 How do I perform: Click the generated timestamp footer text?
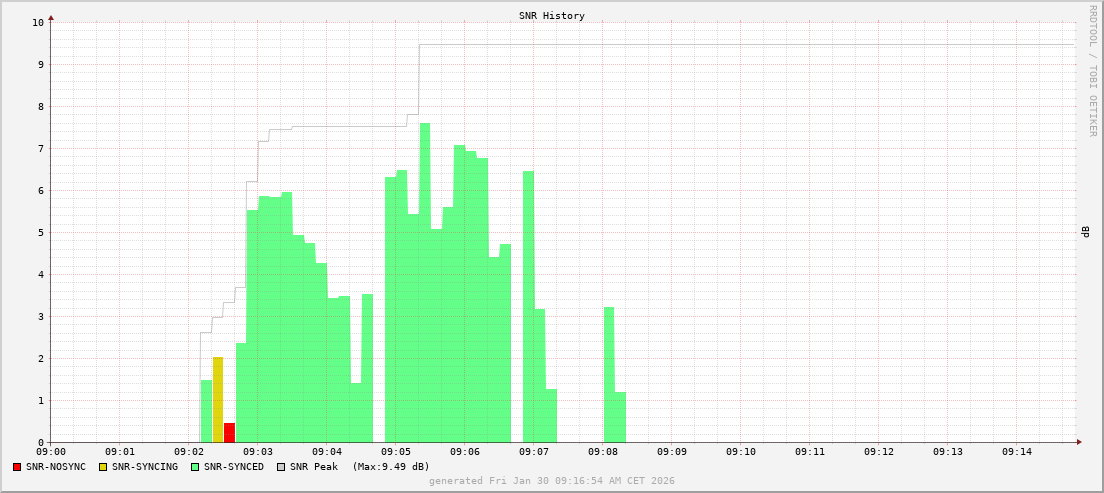[x=552, y=481]
